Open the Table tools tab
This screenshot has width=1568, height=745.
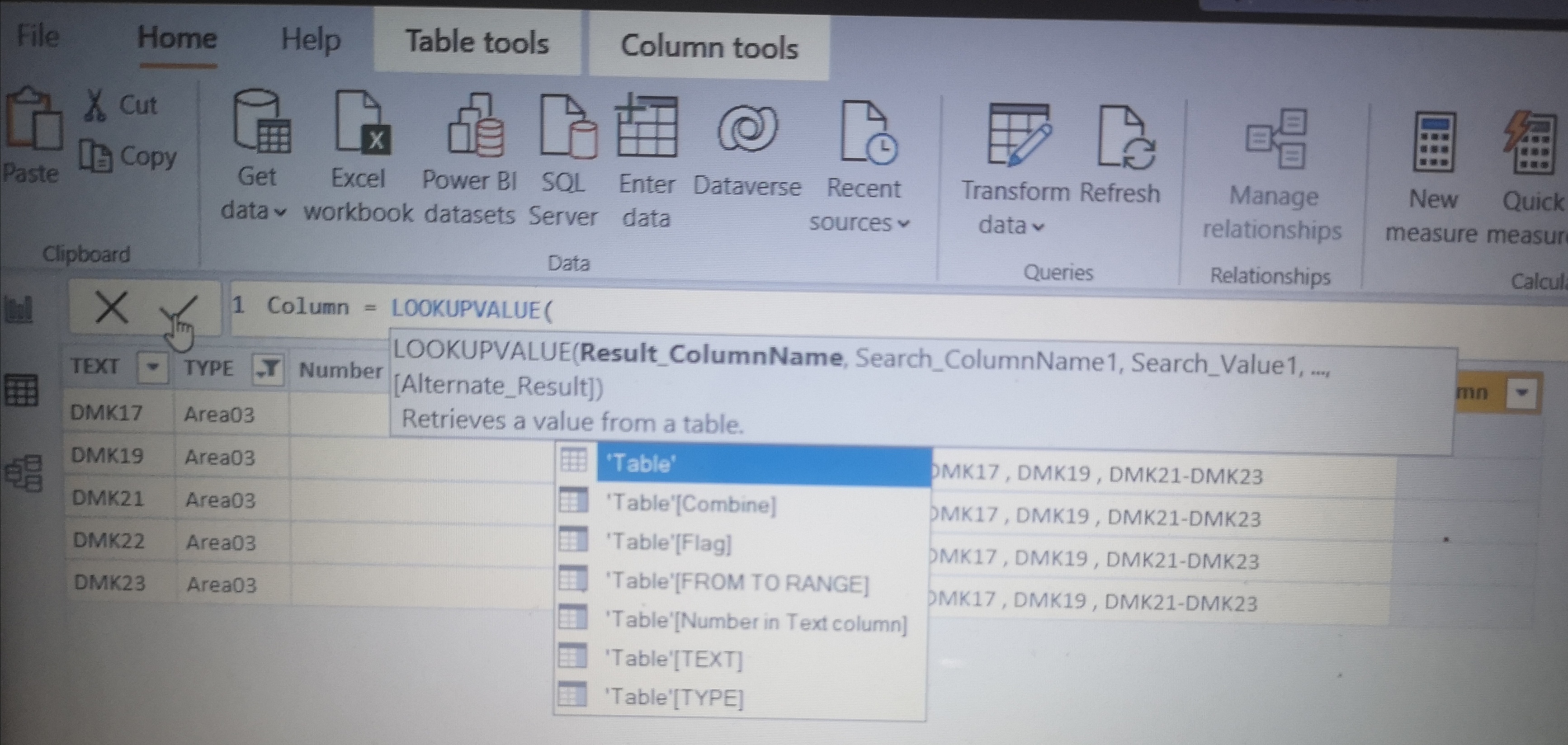(477, 42)
